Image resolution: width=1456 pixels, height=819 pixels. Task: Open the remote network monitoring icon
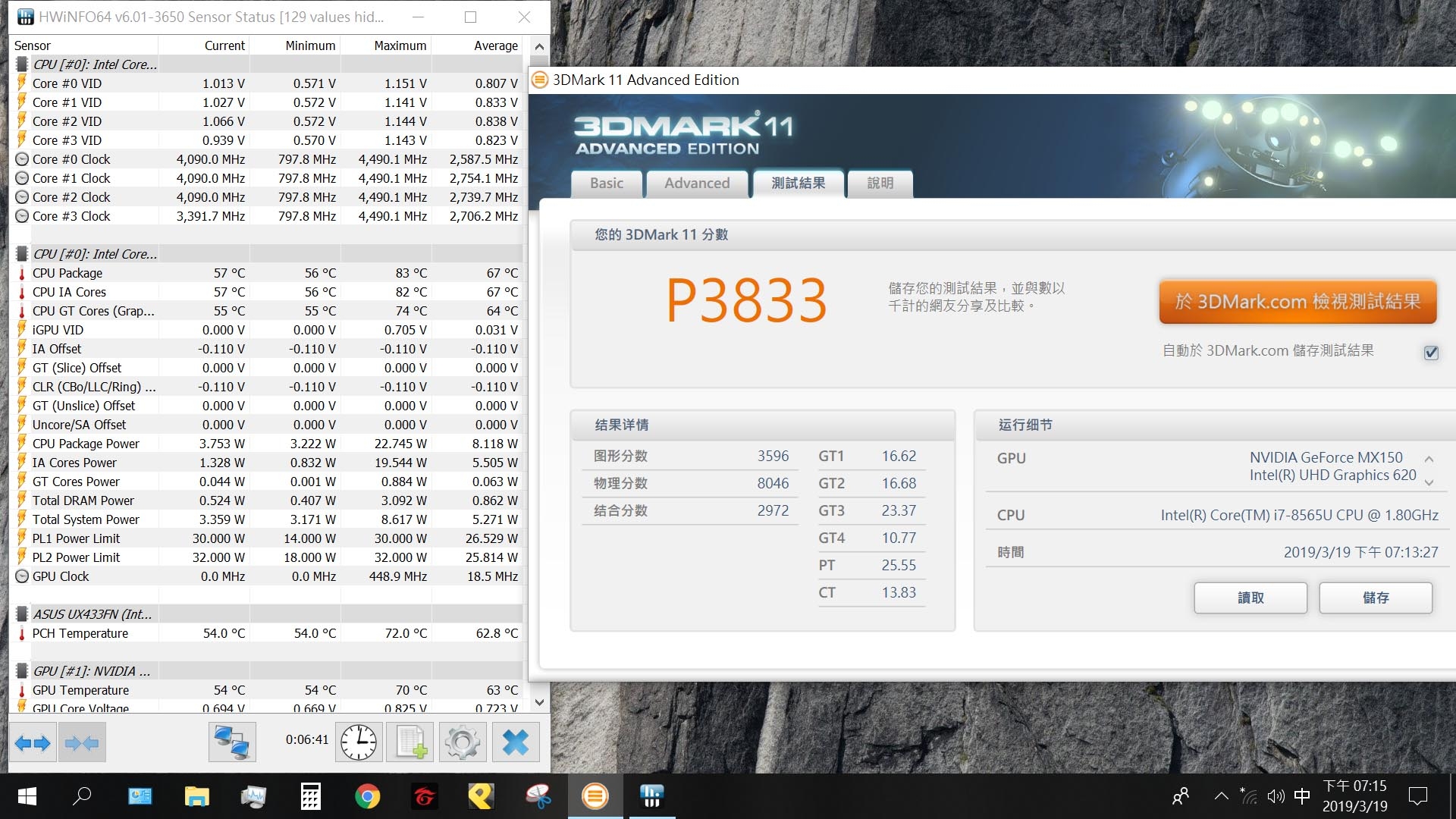point(232,742)
